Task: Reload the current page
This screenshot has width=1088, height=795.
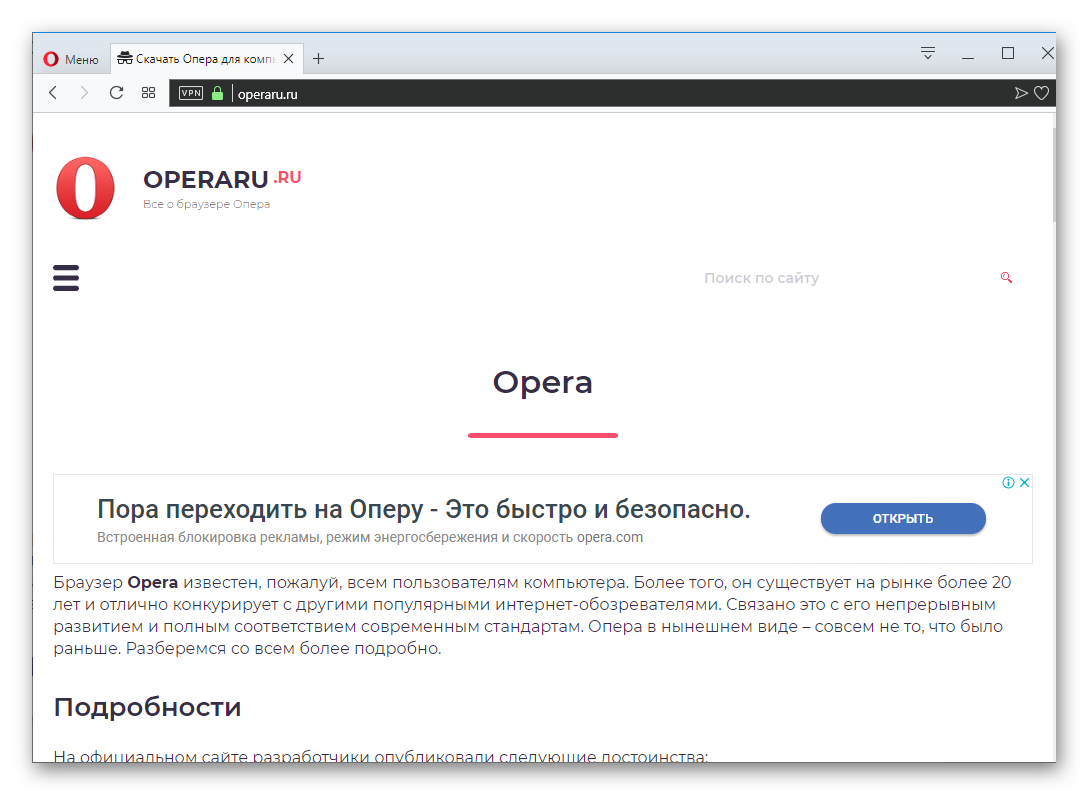Action: click(116, 93)
